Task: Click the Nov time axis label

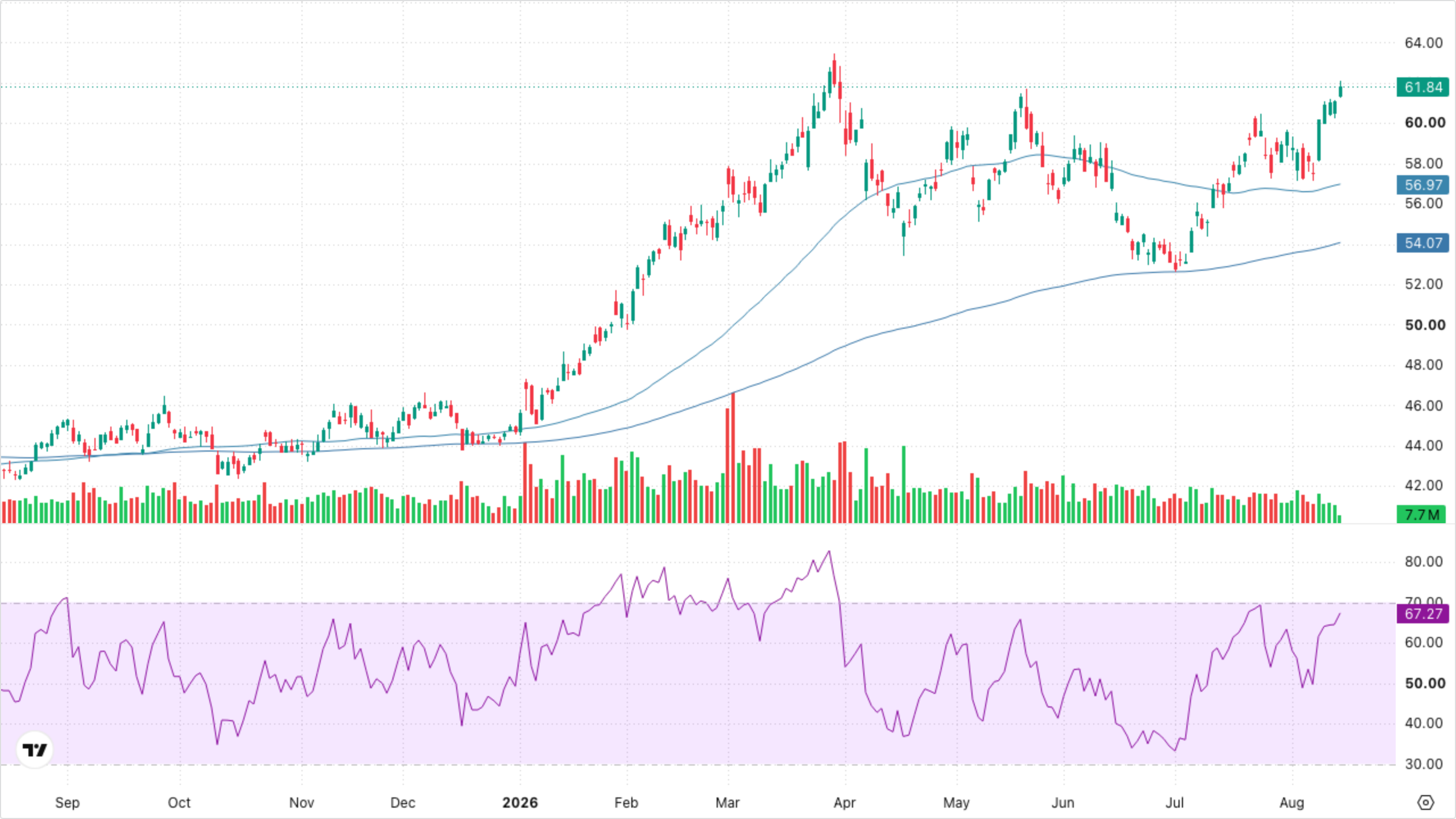Action: pyautogui.click(x=301, y=803)
